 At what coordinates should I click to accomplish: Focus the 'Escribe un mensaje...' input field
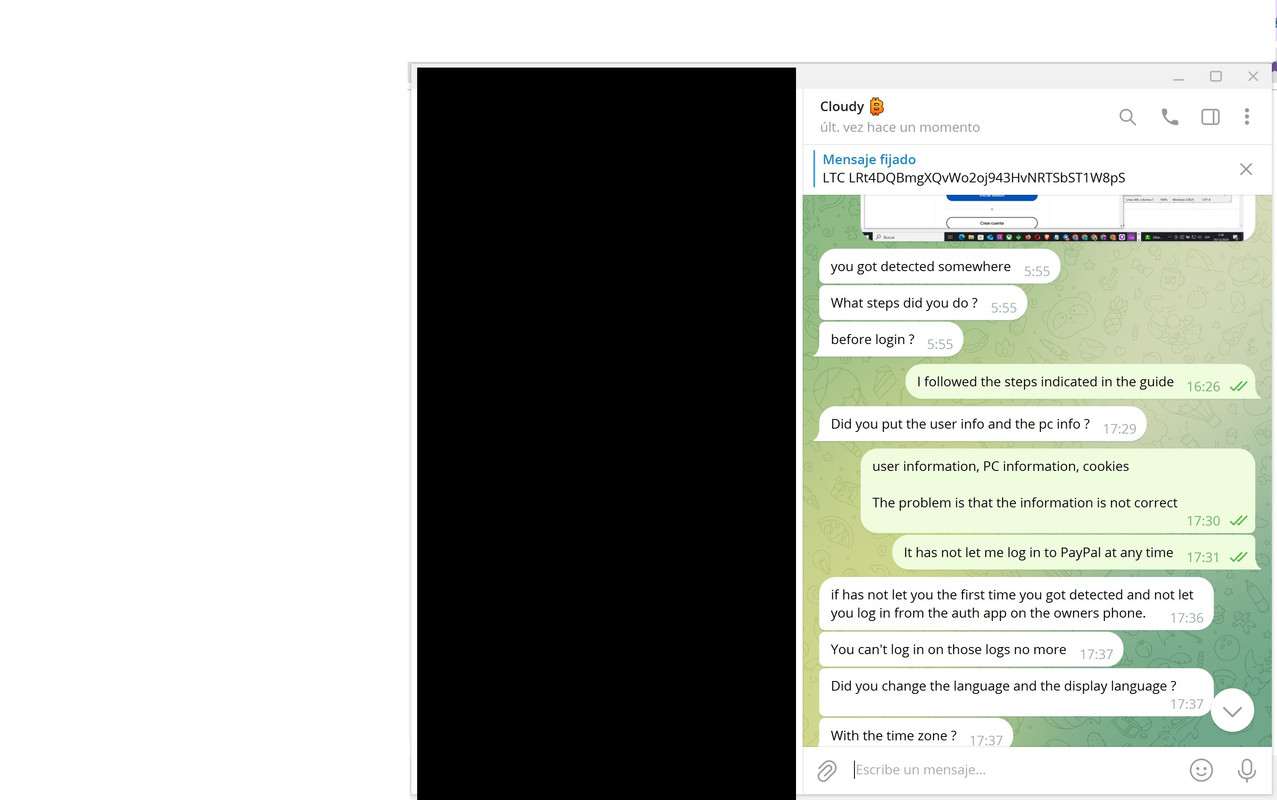[1015, 769]
